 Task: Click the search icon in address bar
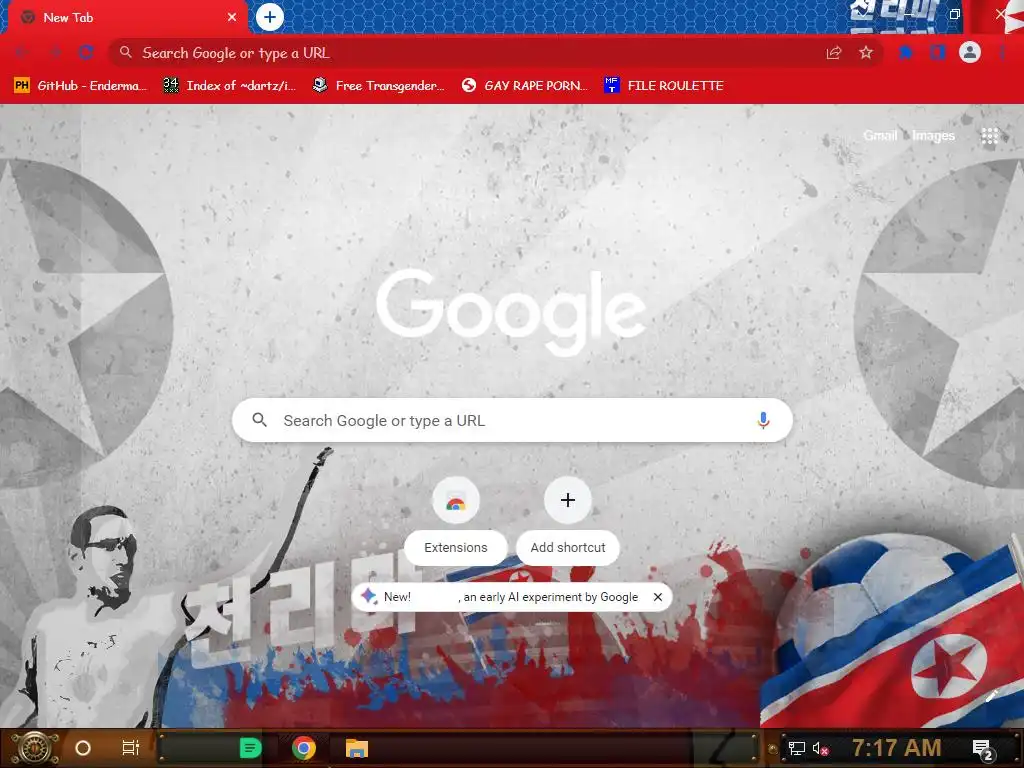[125, 52]
